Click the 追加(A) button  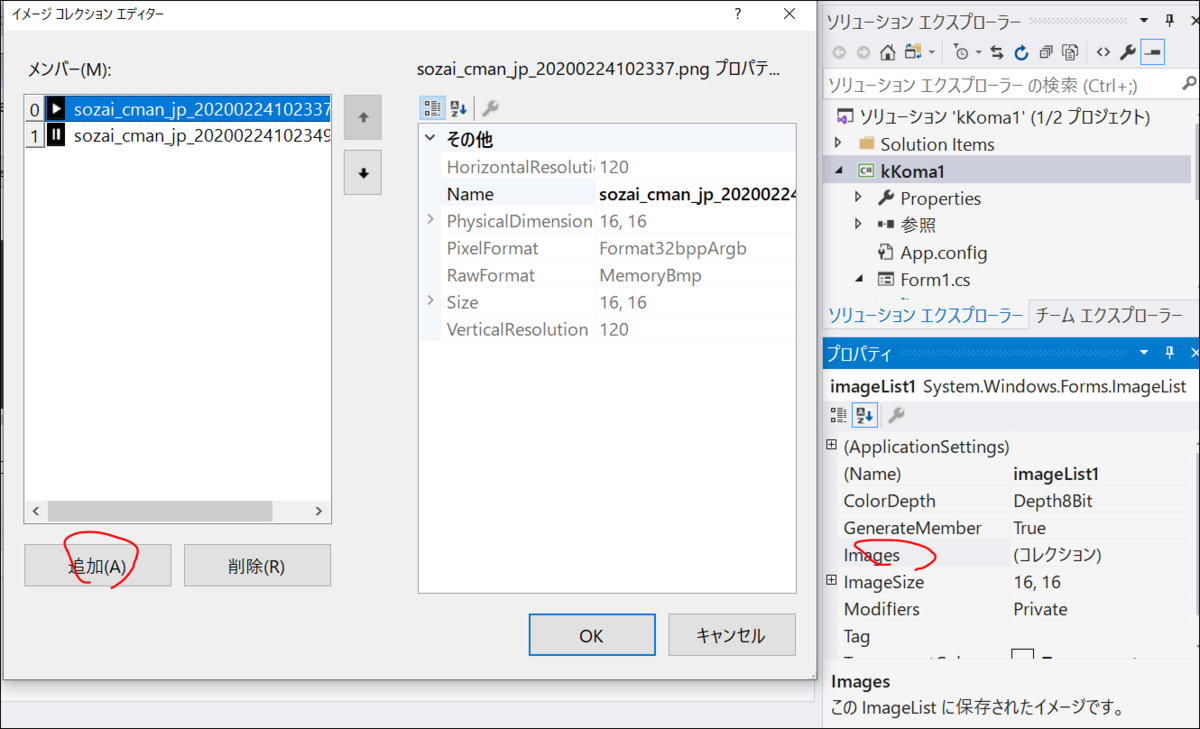(x=97, y=565)
